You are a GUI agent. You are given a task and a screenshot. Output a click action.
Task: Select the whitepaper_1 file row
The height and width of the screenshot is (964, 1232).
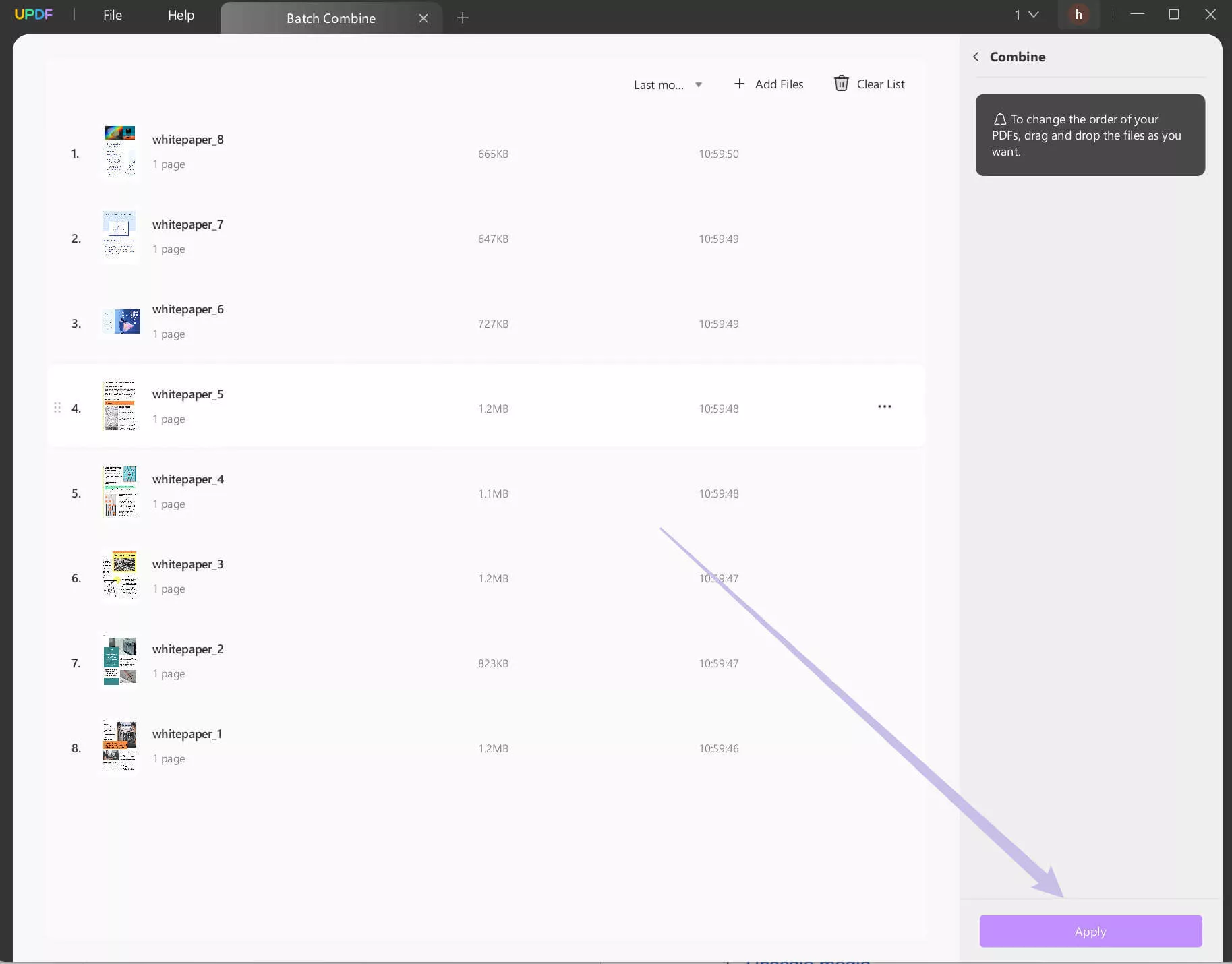click(486, 748)
